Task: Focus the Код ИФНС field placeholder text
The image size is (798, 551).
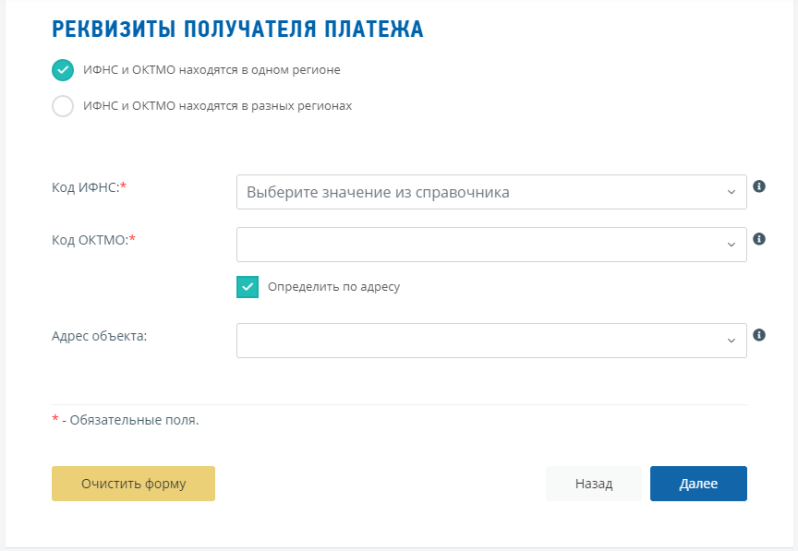Action: (x=378, y=192)
